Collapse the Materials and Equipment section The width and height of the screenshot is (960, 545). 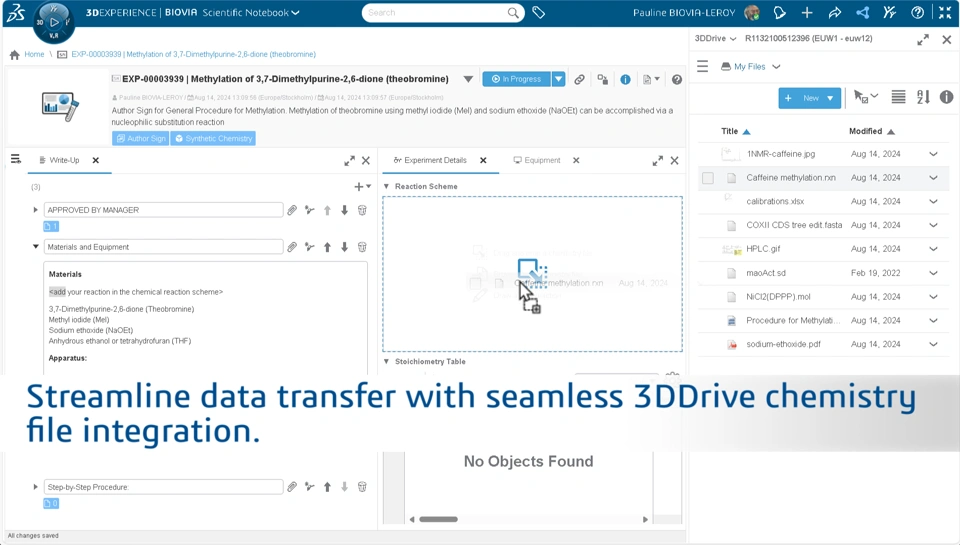tap(35, 247)
